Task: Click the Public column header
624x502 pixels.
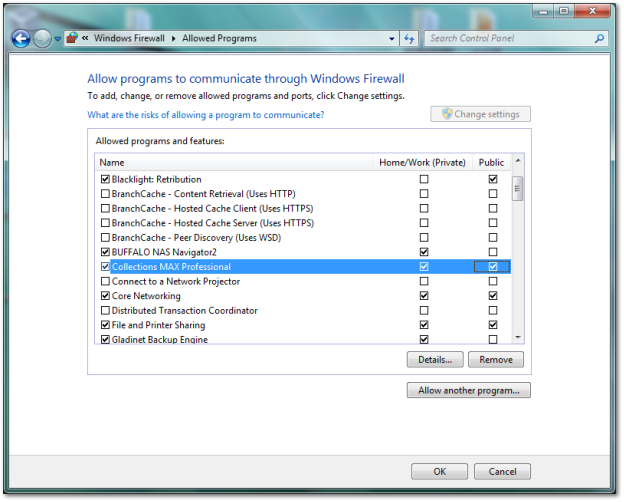Action: coord(491,162)
